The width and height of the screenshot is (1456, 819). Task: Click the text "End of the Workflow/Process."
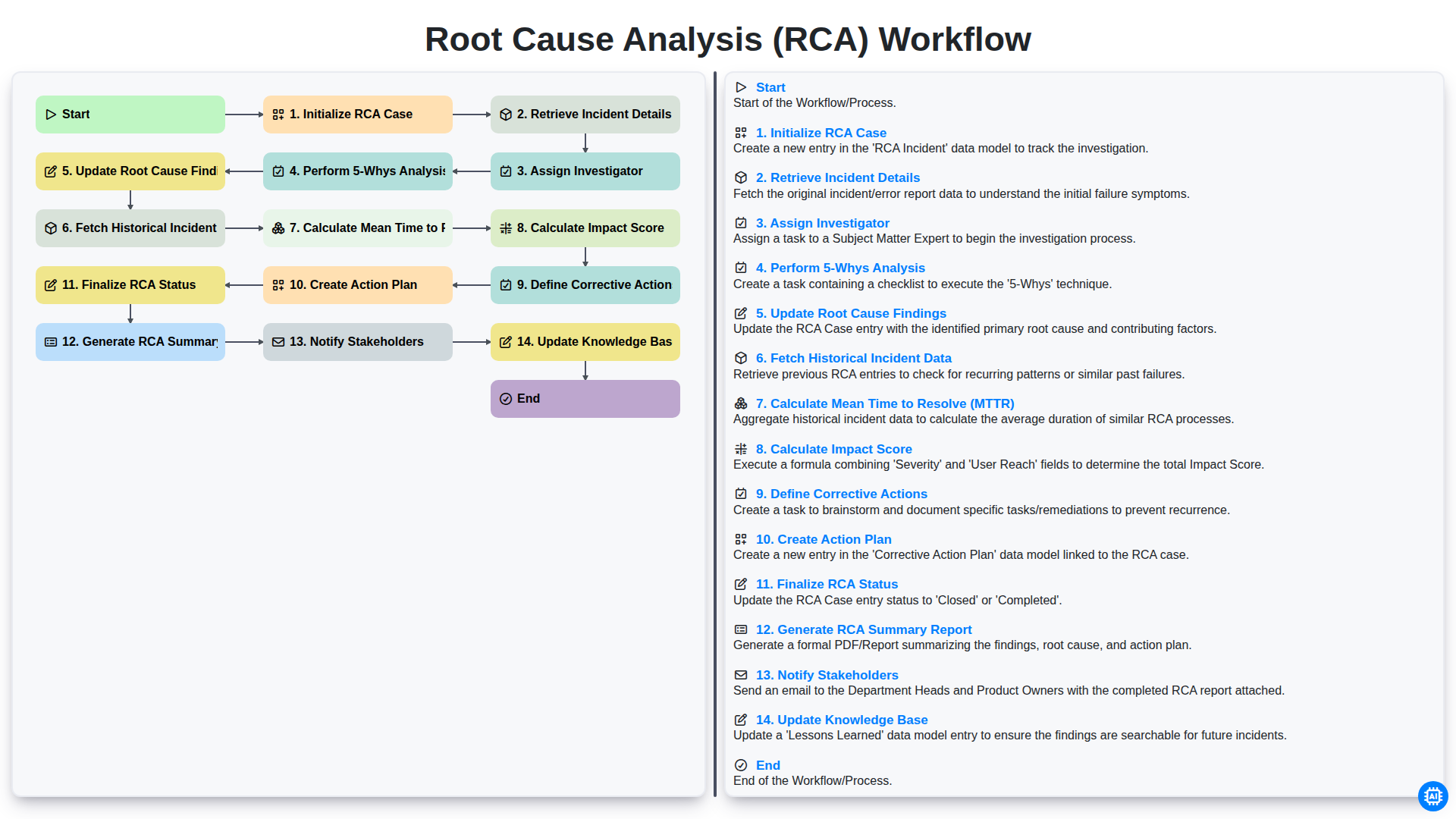[812, 781]
